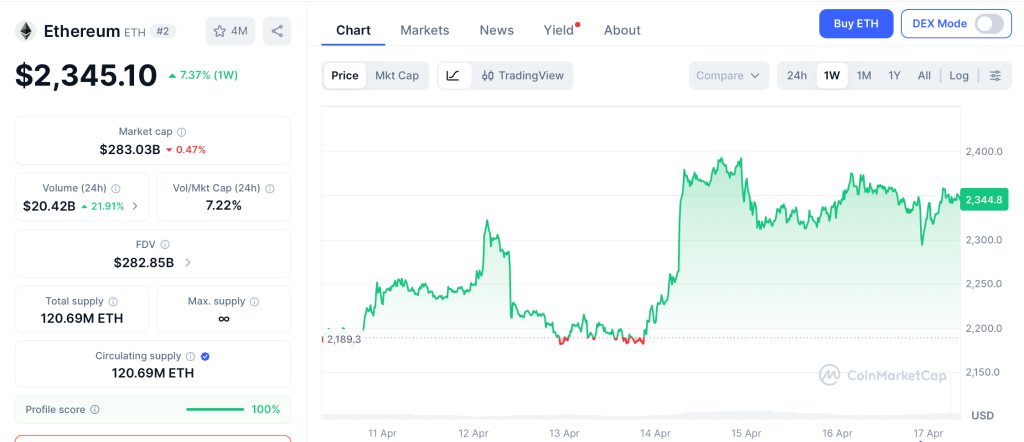Toggle DEX Mode switch
Image resolution: width=1024 pixels, height=442 pixels.
pos(988,24)
